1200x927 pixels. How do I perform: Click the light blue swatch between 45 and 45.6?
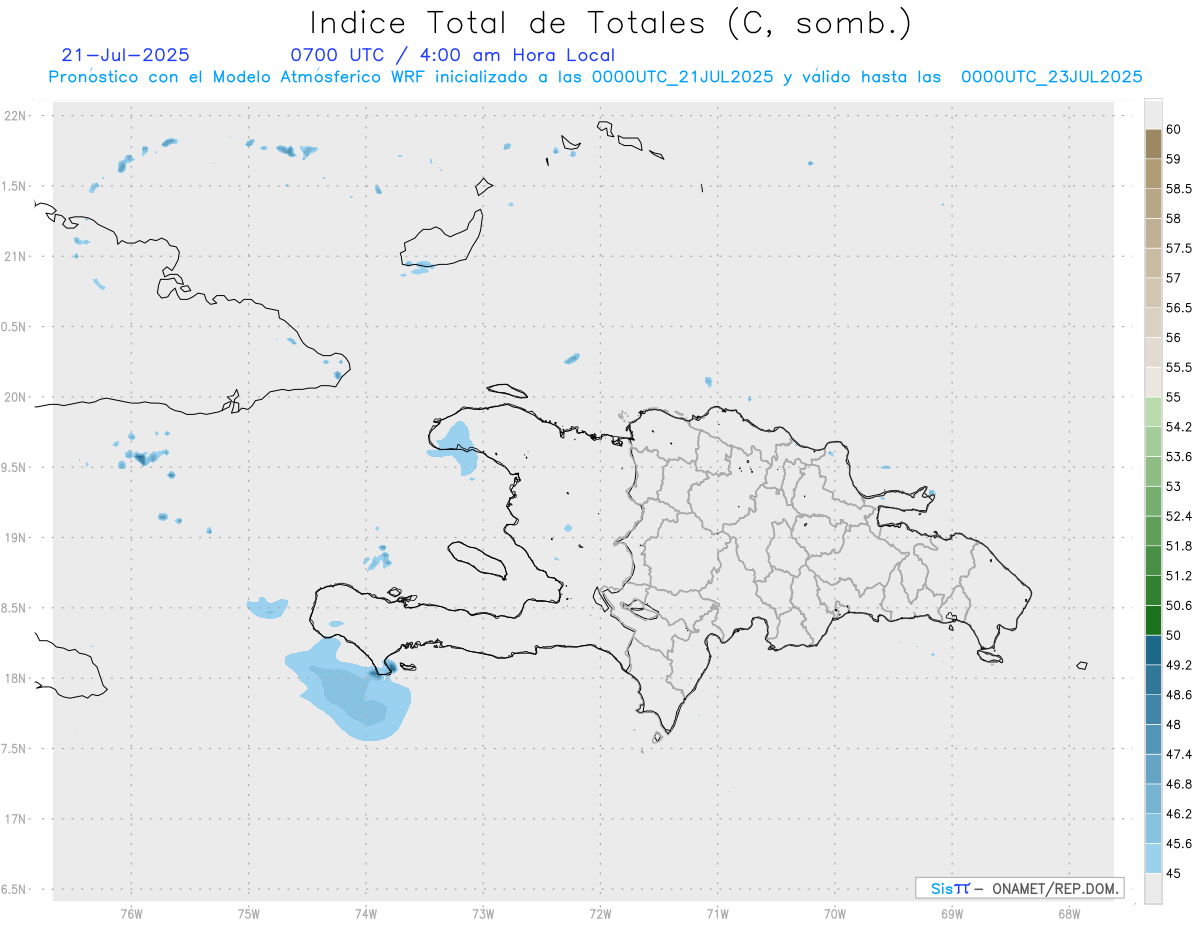click(1153, 857)
